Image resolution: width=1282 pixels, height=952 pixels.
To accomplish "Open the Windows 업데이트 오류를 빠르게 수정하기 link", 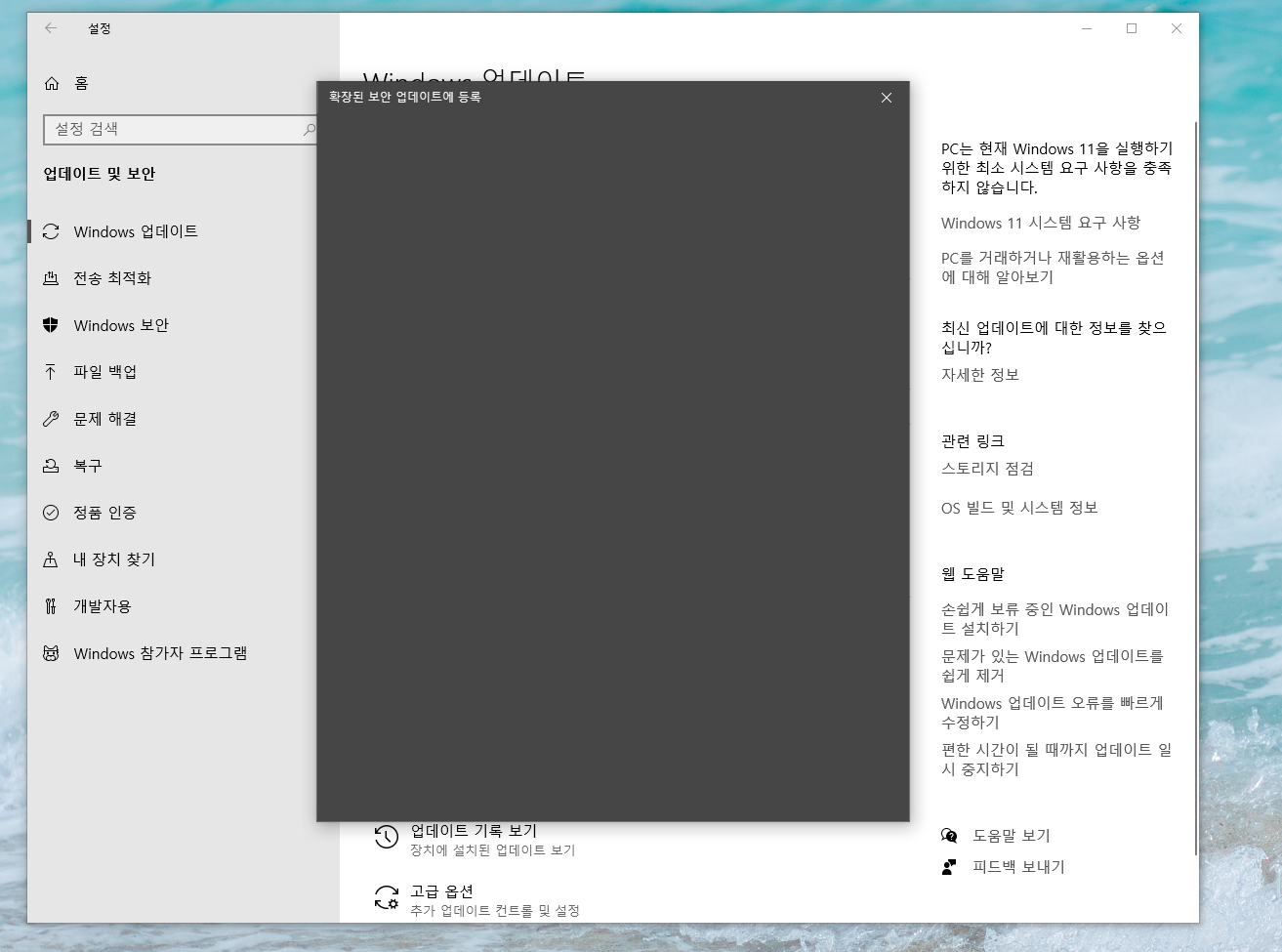I will 1053,713.
